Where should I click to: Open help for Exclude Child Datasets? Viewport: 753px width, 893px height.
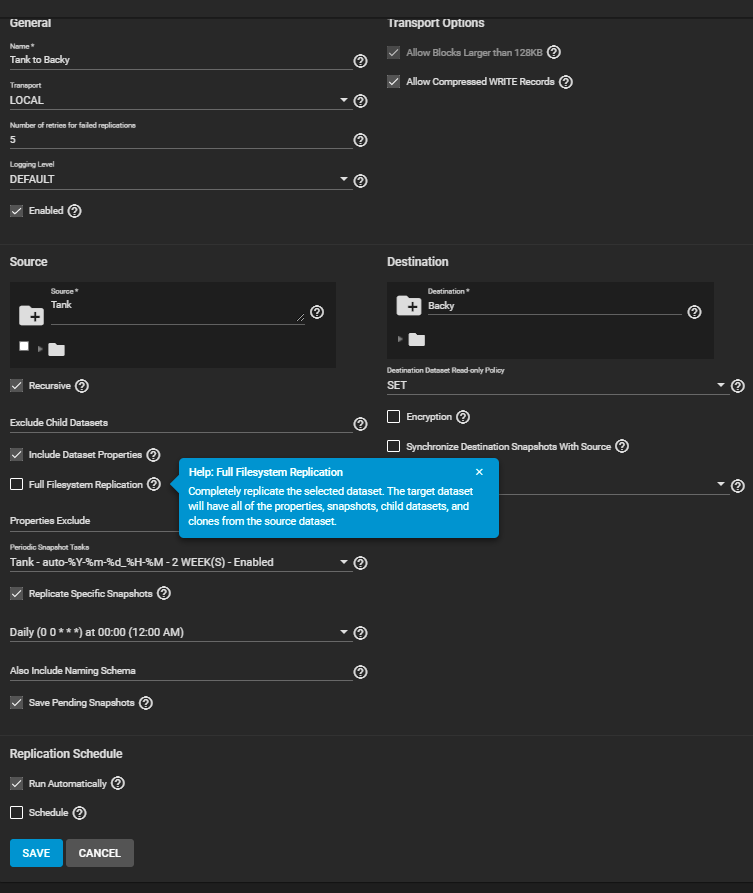tap(360, 424)
